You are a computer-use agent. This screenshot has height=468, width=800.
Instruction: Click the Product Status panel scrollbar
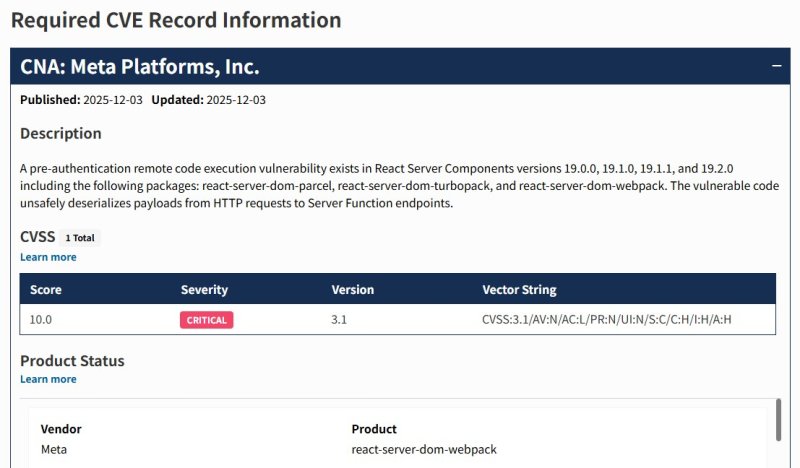click(778, 420)
